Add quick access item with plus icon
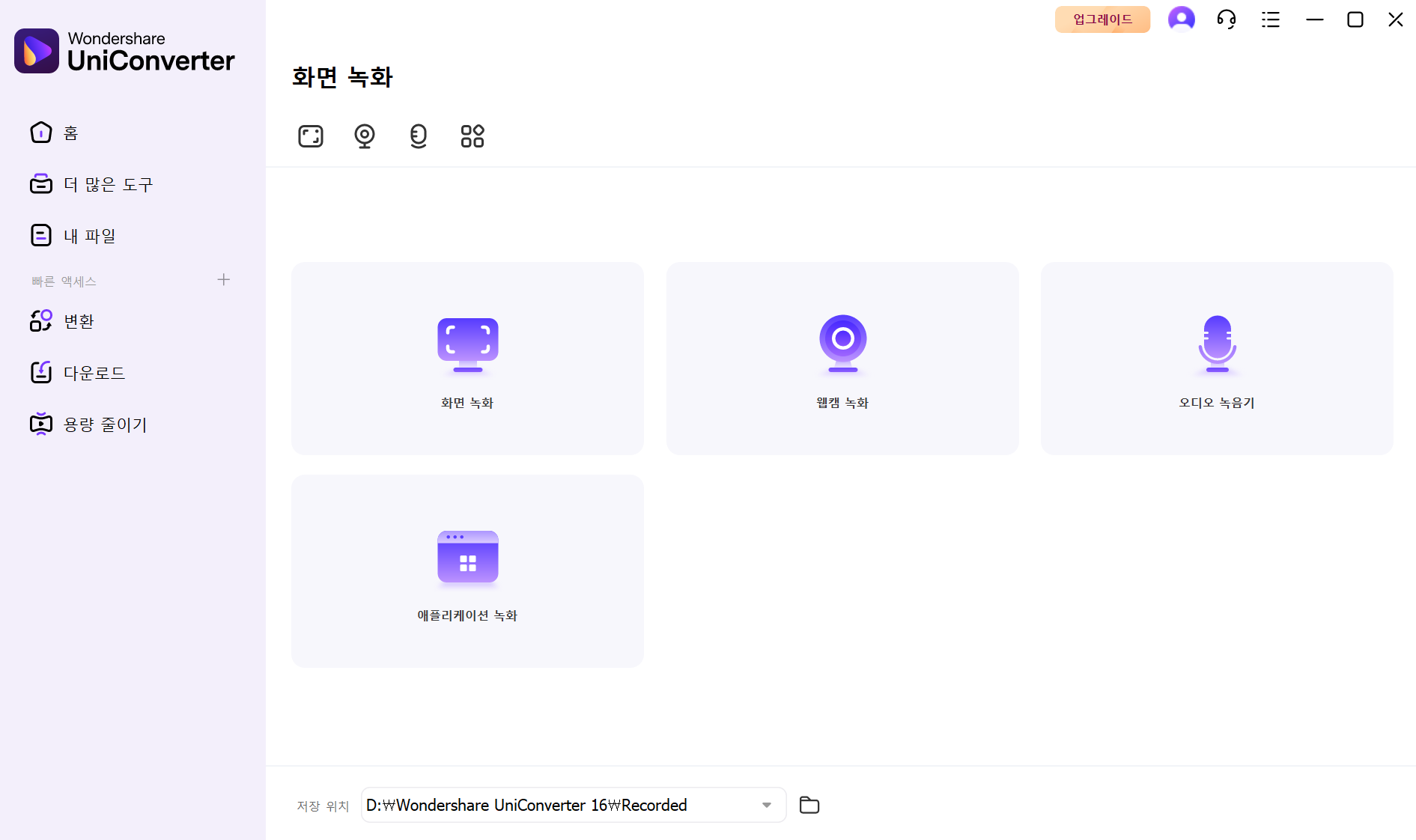This screenshot has width=1416, height=840. (223, 280)
